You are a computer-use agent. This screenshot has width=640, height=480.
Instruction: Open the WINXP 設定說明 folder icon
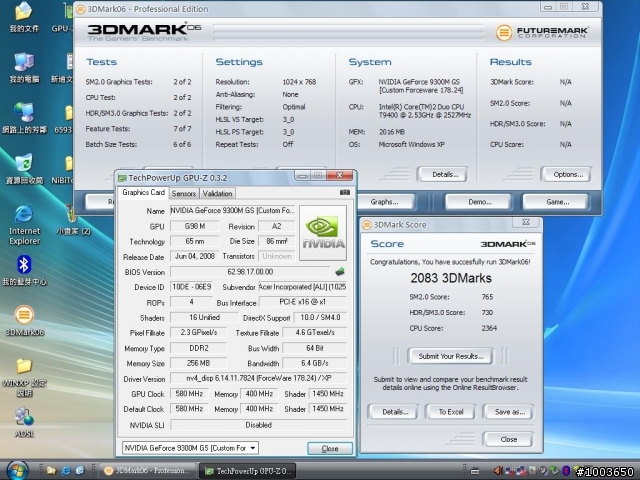pyautogui.click(x=24, y=378)
